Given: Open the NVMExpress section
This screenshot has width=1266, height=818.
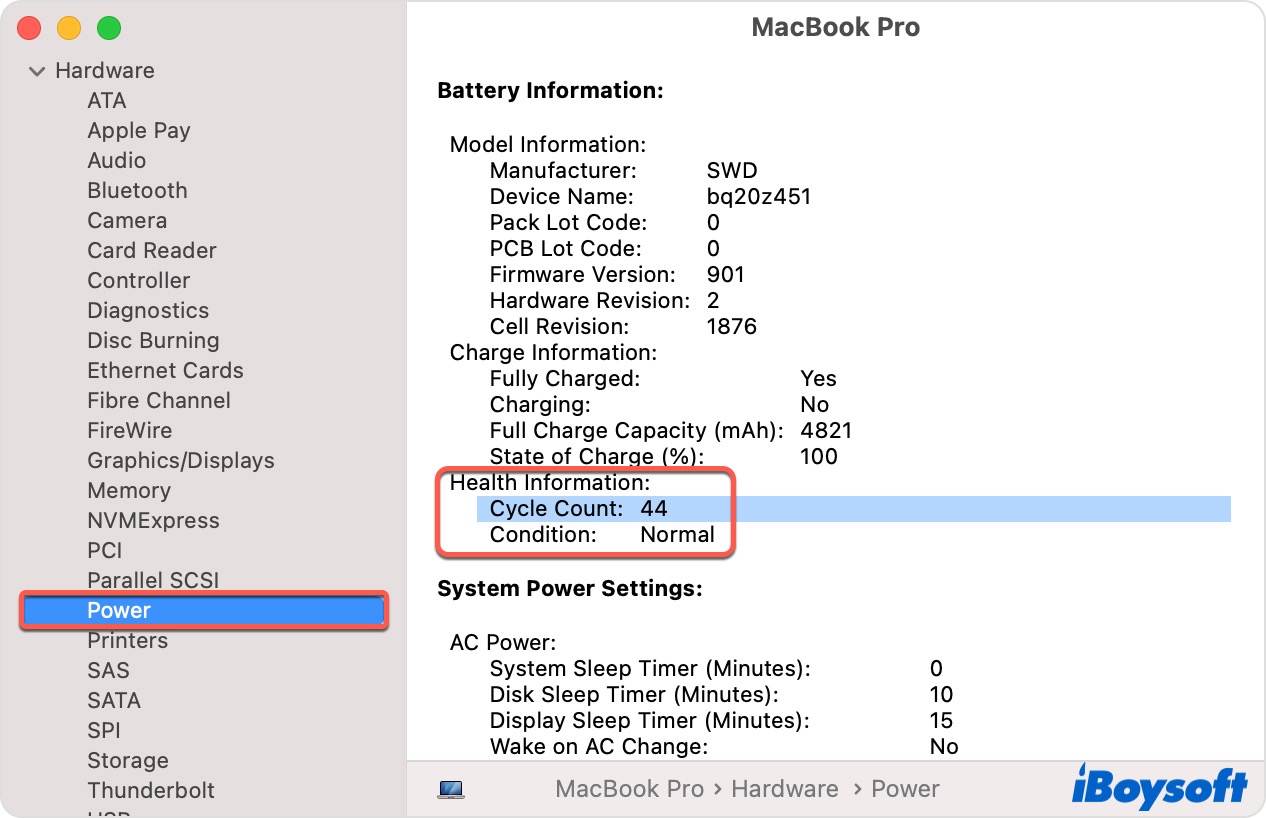Looking at the screenshot, I should 153,521.
